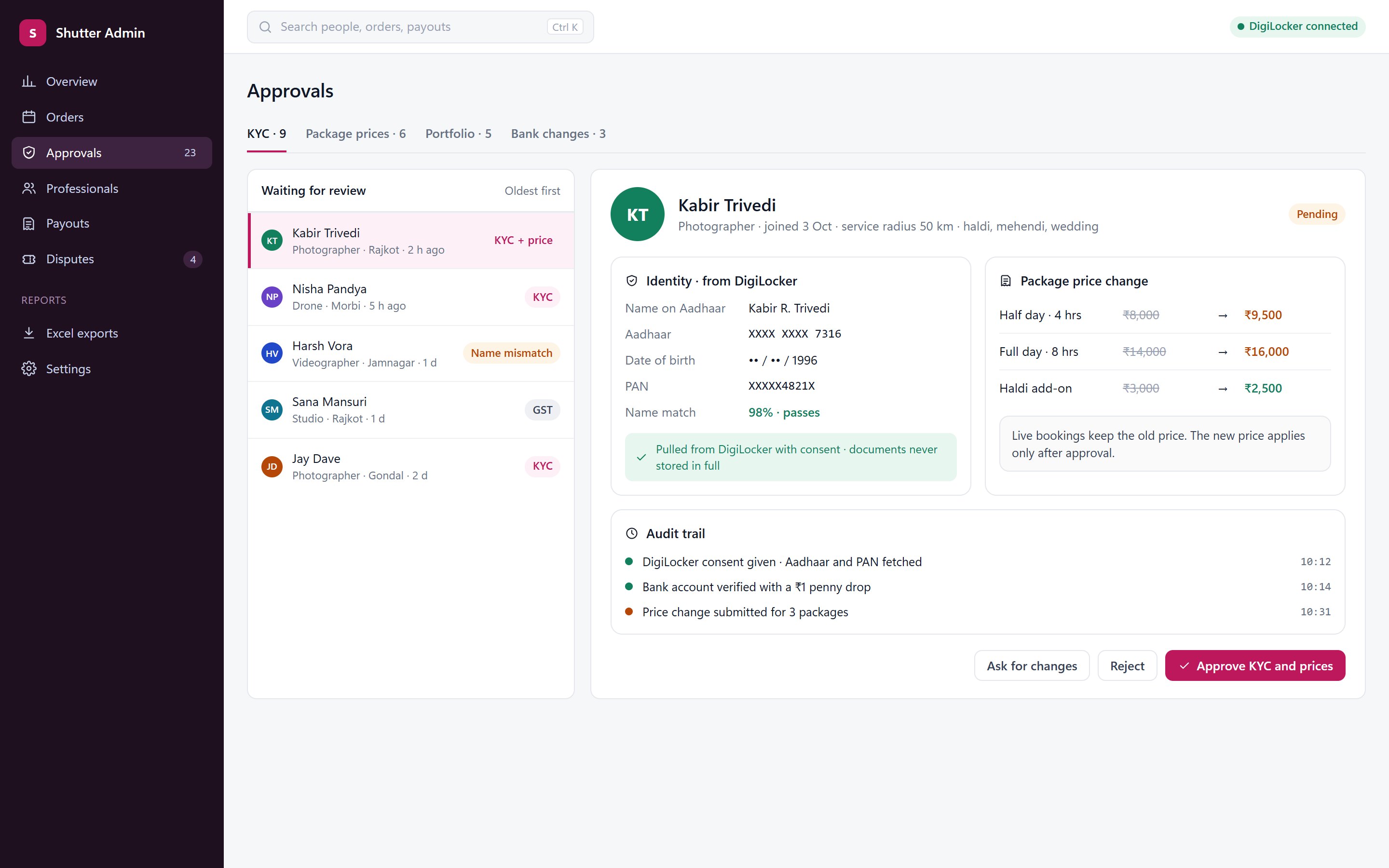Click the Excel exports download icon
The image size is (1389, 868).
(x=29, y=333)
